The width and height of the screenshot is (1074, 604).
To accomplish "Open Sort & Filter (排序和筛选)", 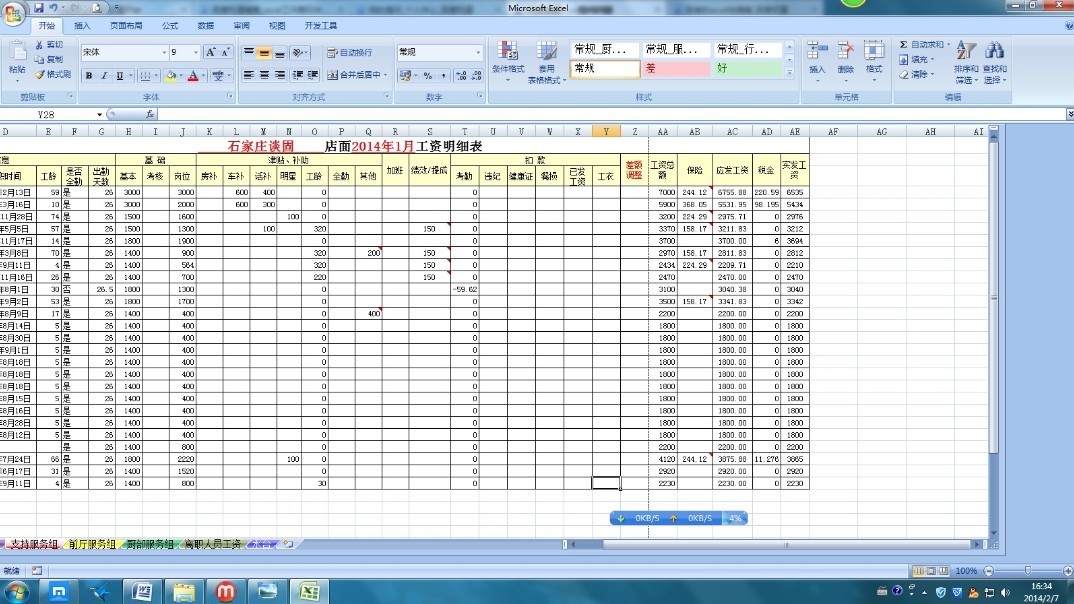I will point(966,62).
